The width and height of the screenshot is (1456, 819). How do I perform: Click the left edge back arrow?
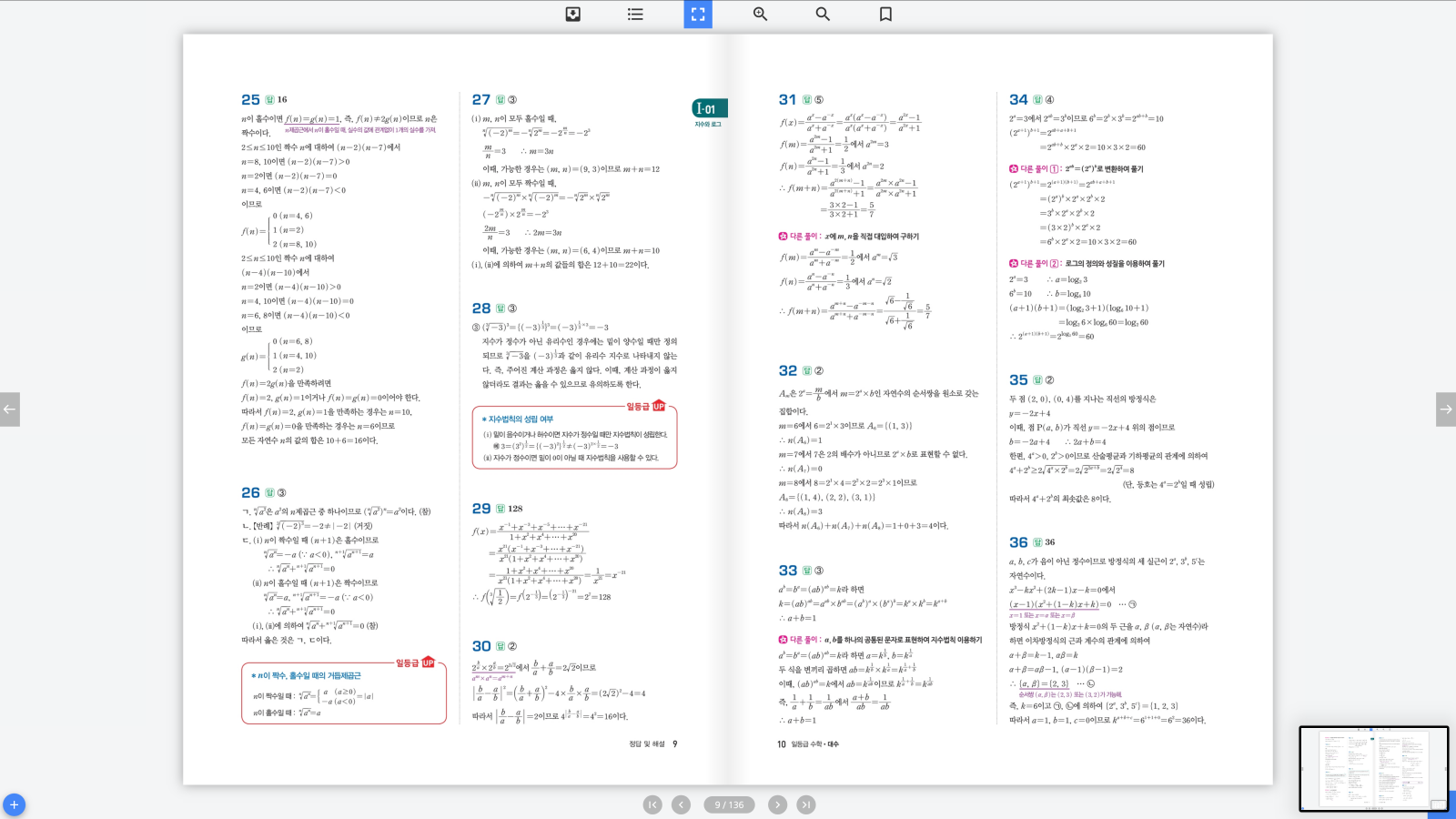click(9, 409)
